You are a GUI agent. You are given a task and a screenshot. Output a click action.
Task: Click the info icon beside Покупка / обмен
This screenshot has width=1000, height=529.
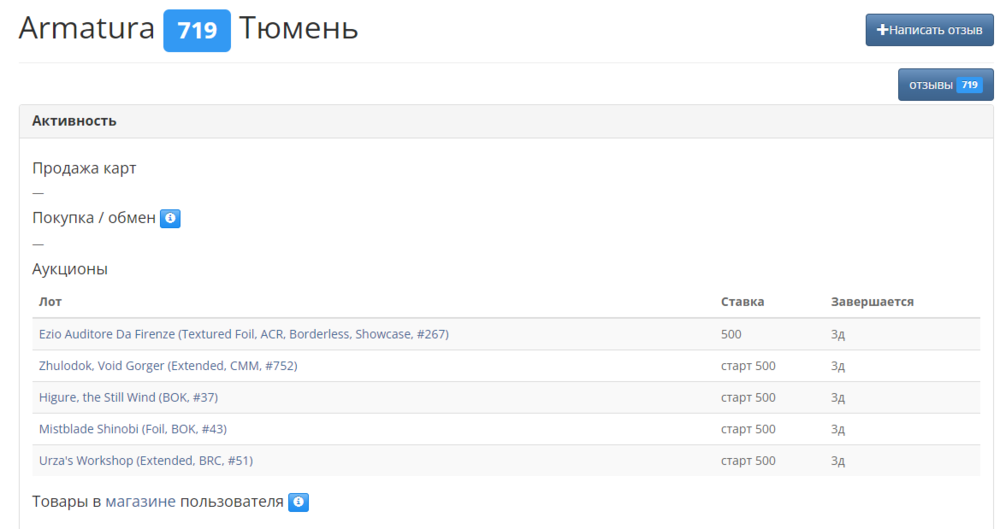170,218
